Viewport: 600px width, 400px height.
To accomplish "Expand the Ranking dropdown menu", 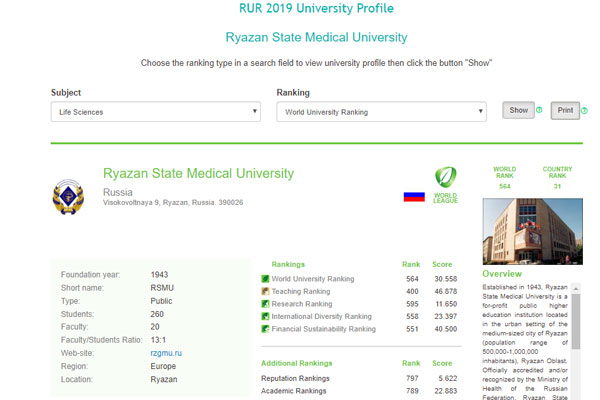I will point(384,113).
